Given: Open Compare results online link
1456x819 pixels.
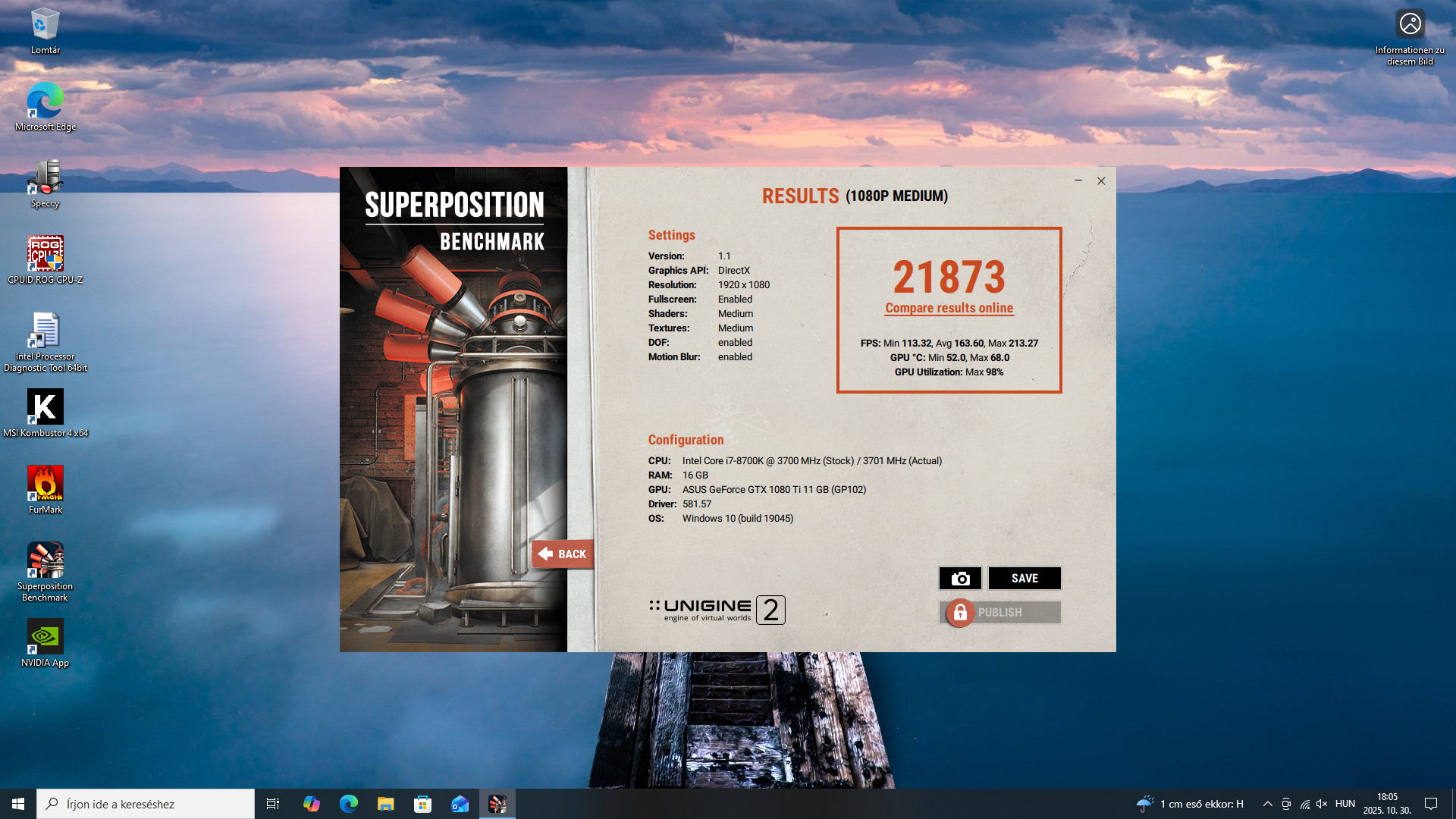Looking at the screenshot, I should pyautogui.click(x=949, y=308).
